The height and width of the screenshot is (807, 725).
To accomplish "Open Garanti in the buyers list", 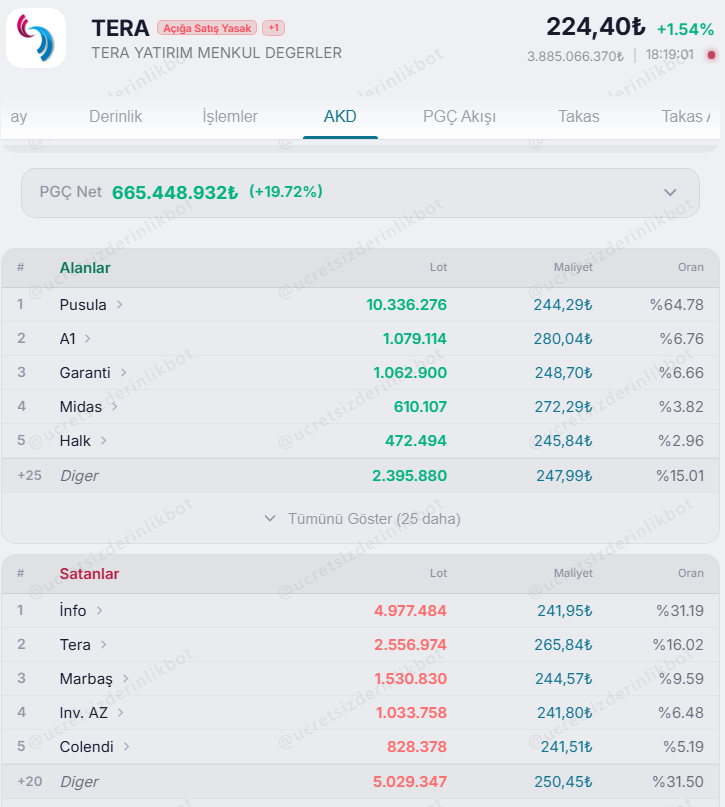I will [85, 373].
